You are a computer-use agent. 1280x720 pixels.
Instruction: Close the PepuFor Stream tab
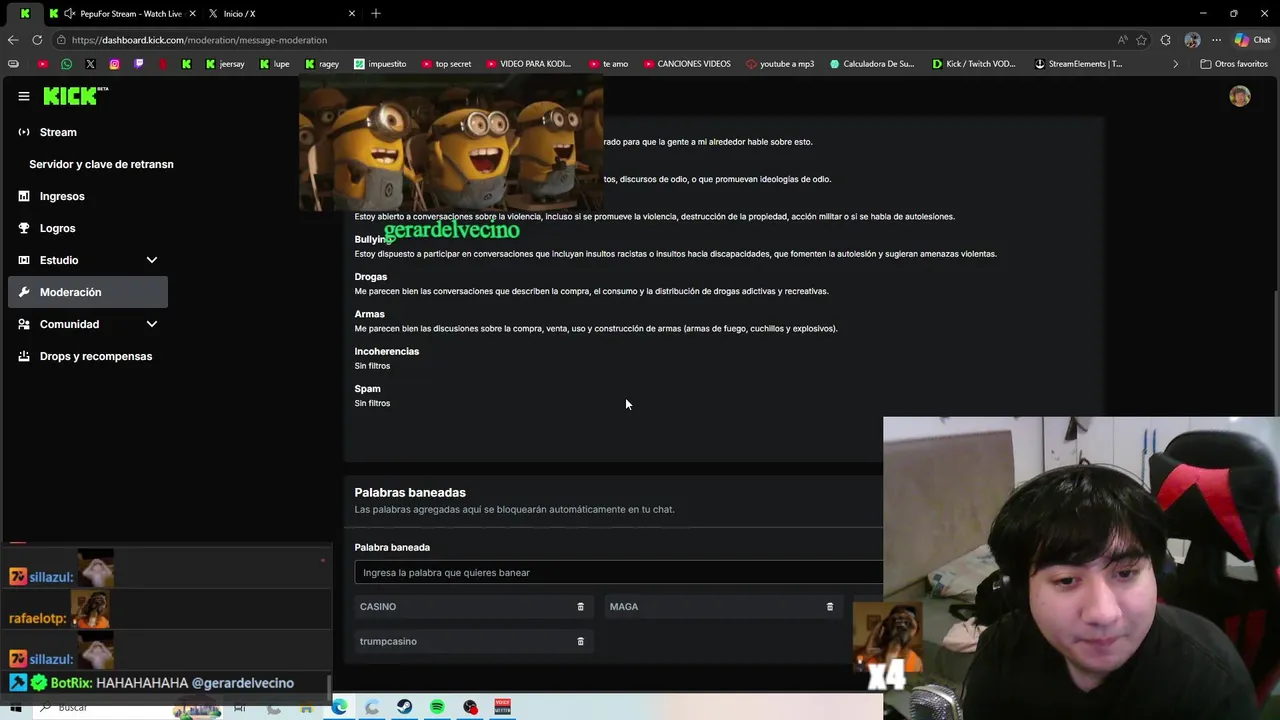[192, 14]
